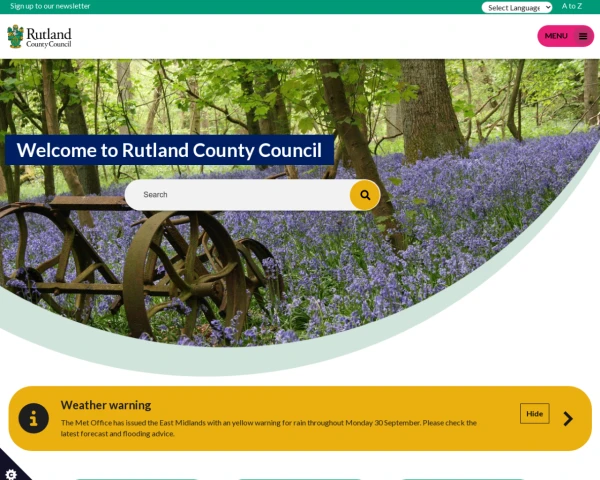Open cookie settings gear icon
Viewport: 600px width, 480px height.
click(x=11, y=474)
